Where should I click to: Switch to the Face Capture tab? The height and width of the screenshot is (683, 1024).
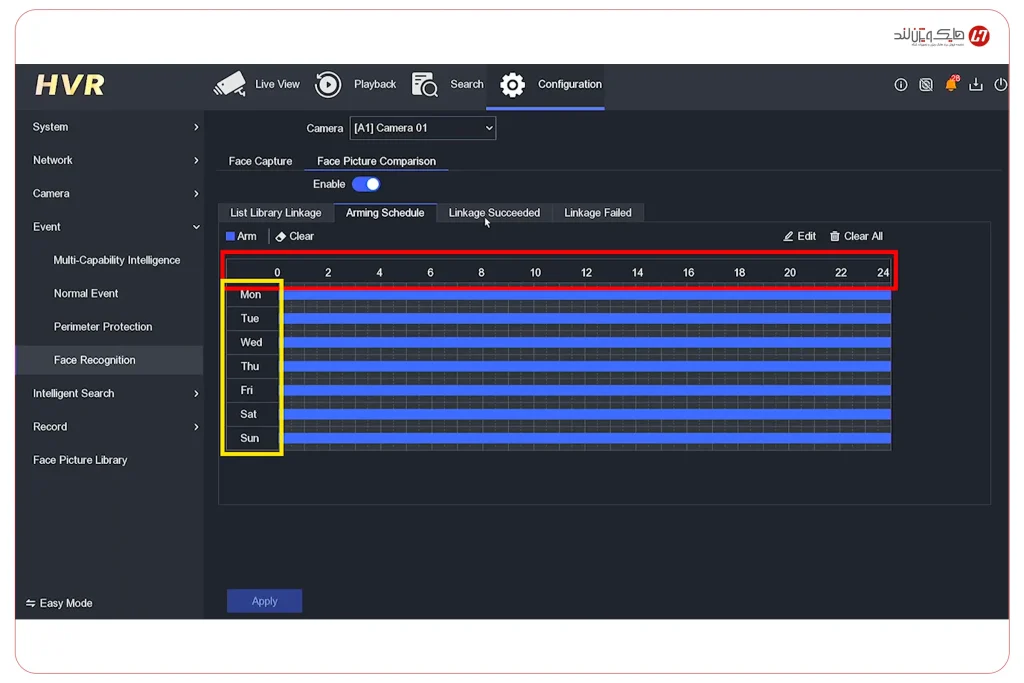click(260, 161)
